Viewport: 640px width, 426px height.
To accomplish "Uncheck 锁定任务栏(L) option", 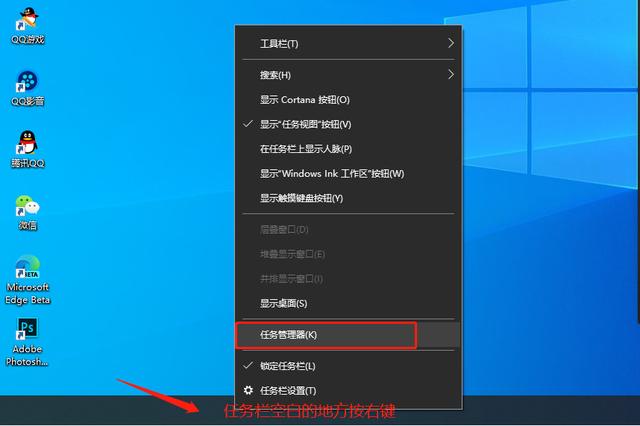I will pyautogui.click(x=348, y=366).
